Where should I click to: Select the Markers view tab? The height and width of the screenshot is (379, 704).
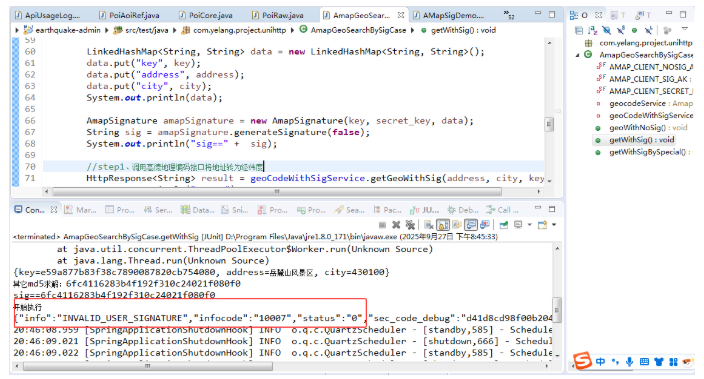pos(81,210)
